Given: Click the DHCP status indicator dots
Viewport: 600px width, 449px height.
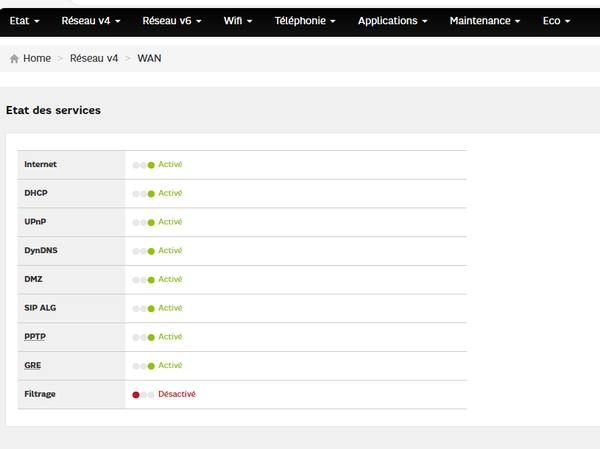Looking at the screenshot, I should [x=143, y=194].
